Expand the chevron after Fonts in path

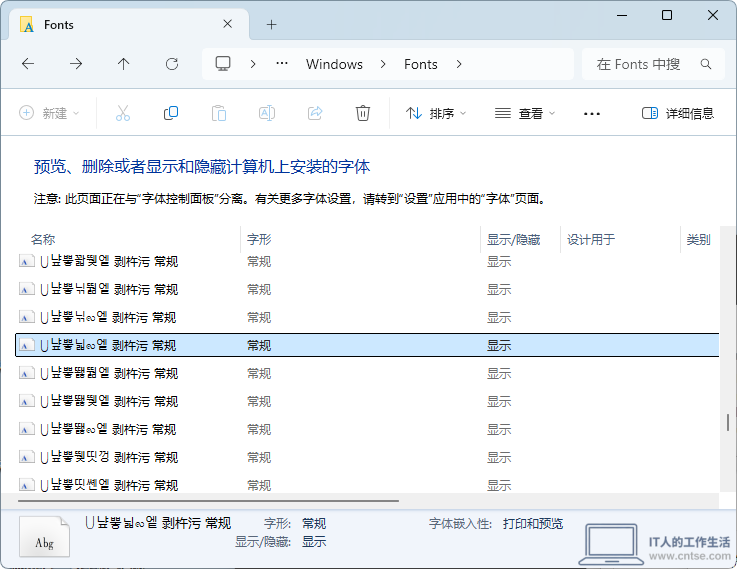(459, 64)
